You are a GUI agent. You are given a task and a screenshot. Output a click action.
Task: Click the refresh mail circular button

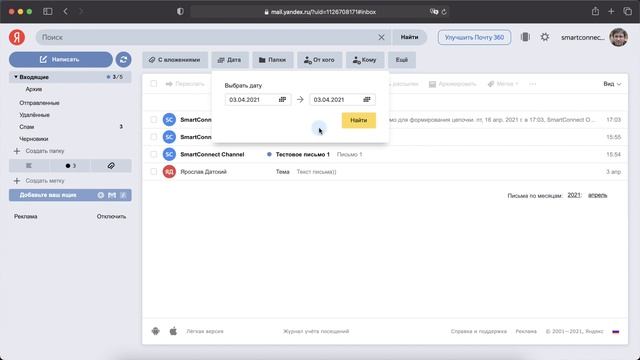(x=123, y=60)
